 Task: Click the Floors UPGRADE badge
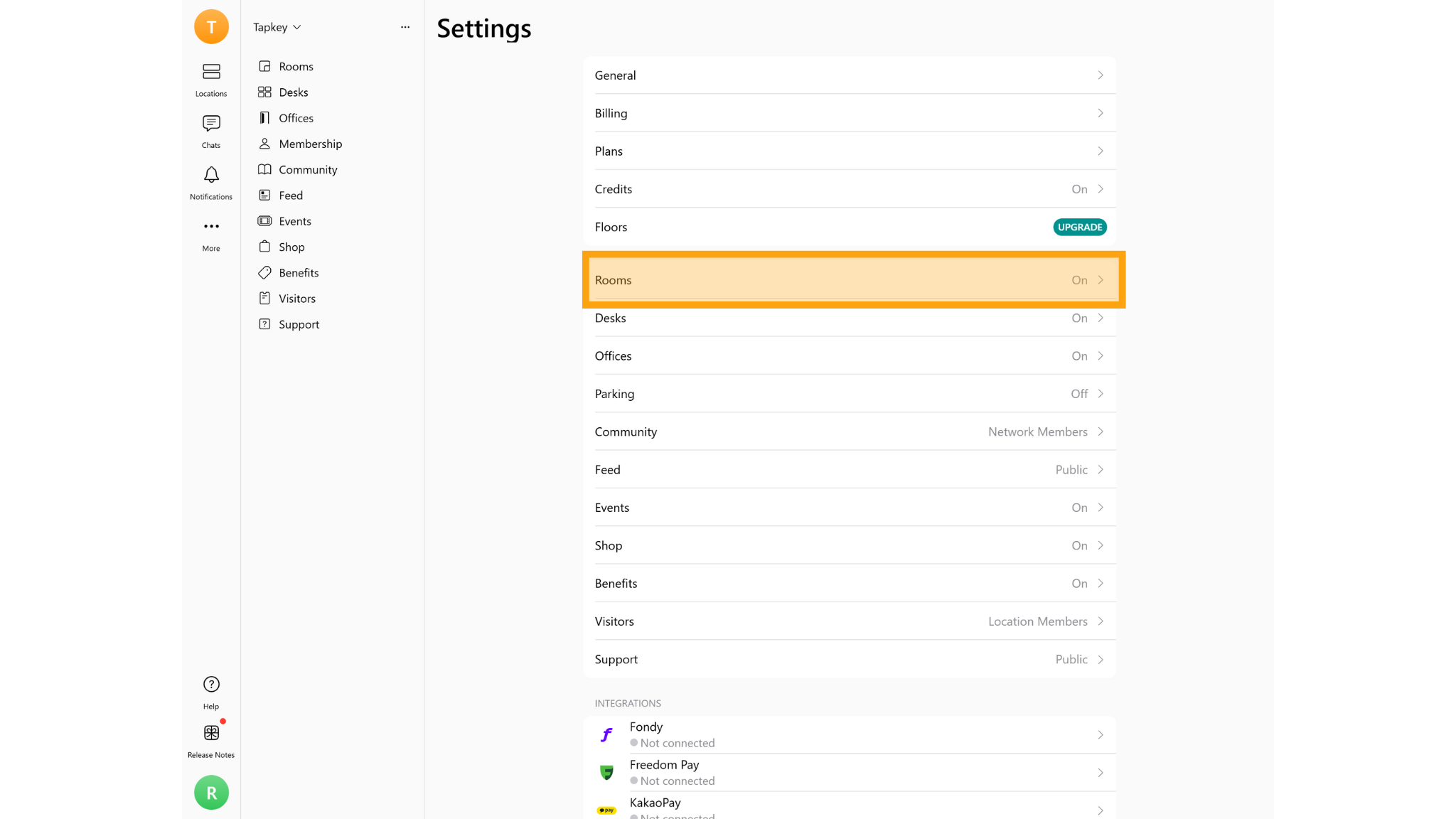(1080, 227)
